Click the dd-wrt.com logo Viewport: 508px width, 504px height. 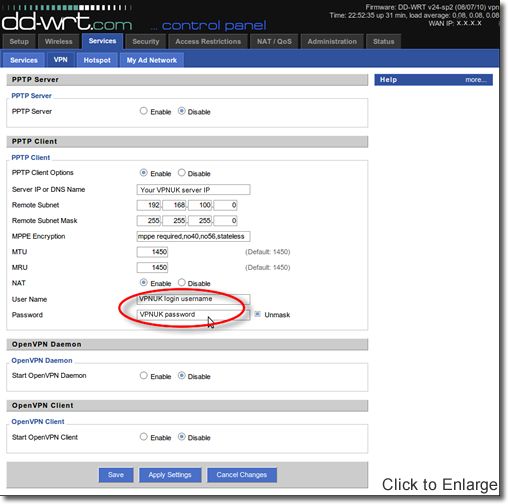[67, 22]
